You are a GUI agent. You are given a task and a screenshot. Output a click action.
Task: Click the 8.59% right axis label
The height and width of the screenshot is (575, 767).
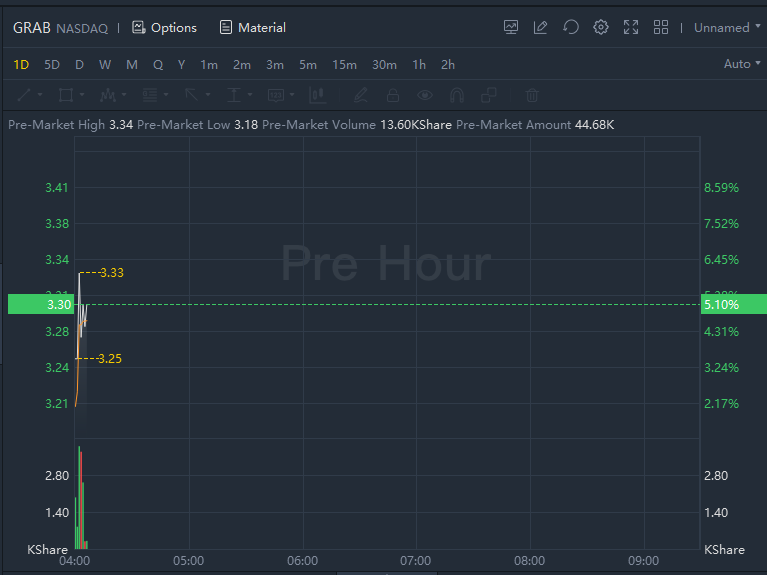[x=722, y=187]
